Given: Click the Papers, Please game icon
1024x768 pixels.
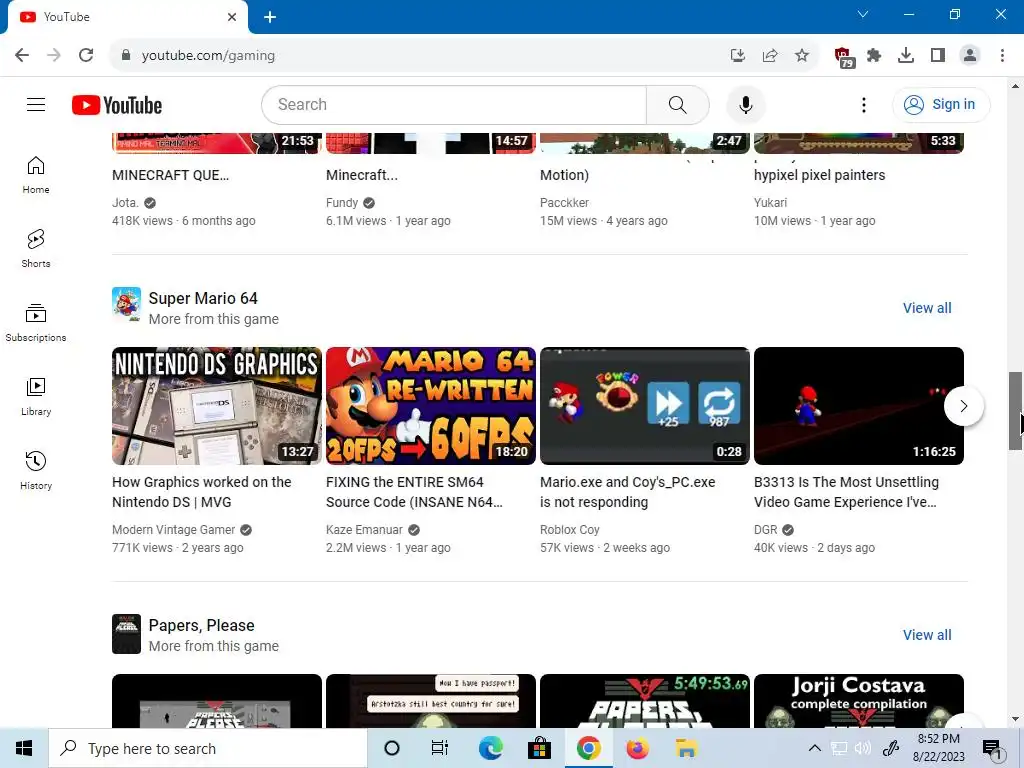Looking at the screenshot, I should [x=126, y=633].
